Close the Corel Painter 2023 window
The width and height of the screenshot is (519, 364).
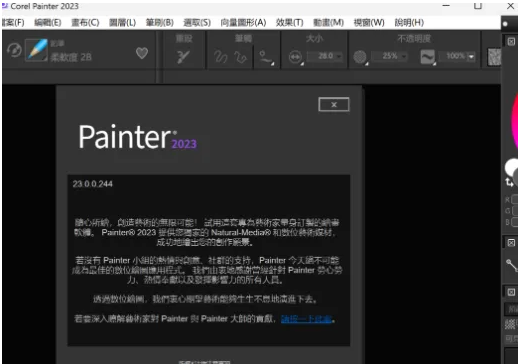(x=510, y=6)
